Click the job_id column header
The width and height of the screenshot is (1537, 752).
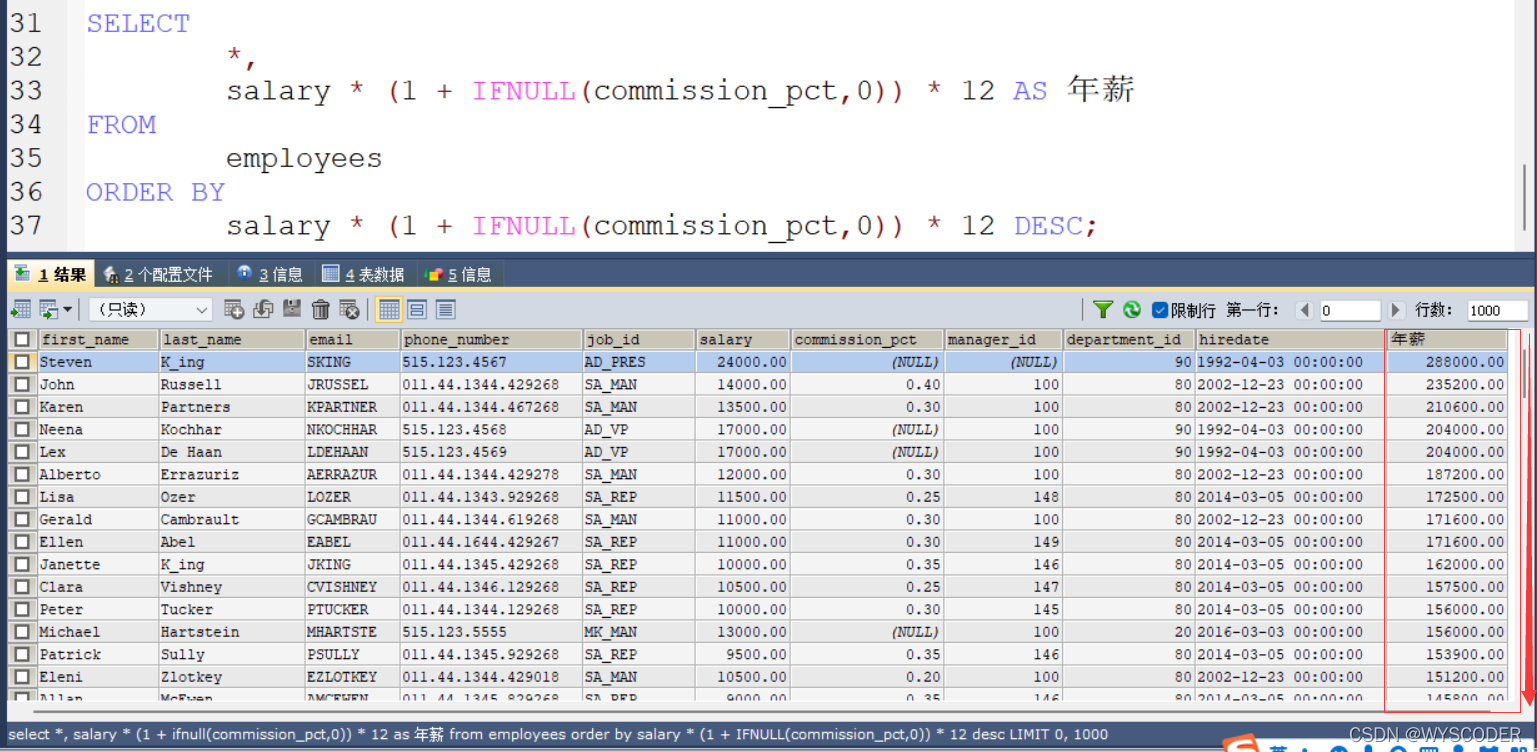(x=638, y=340)
